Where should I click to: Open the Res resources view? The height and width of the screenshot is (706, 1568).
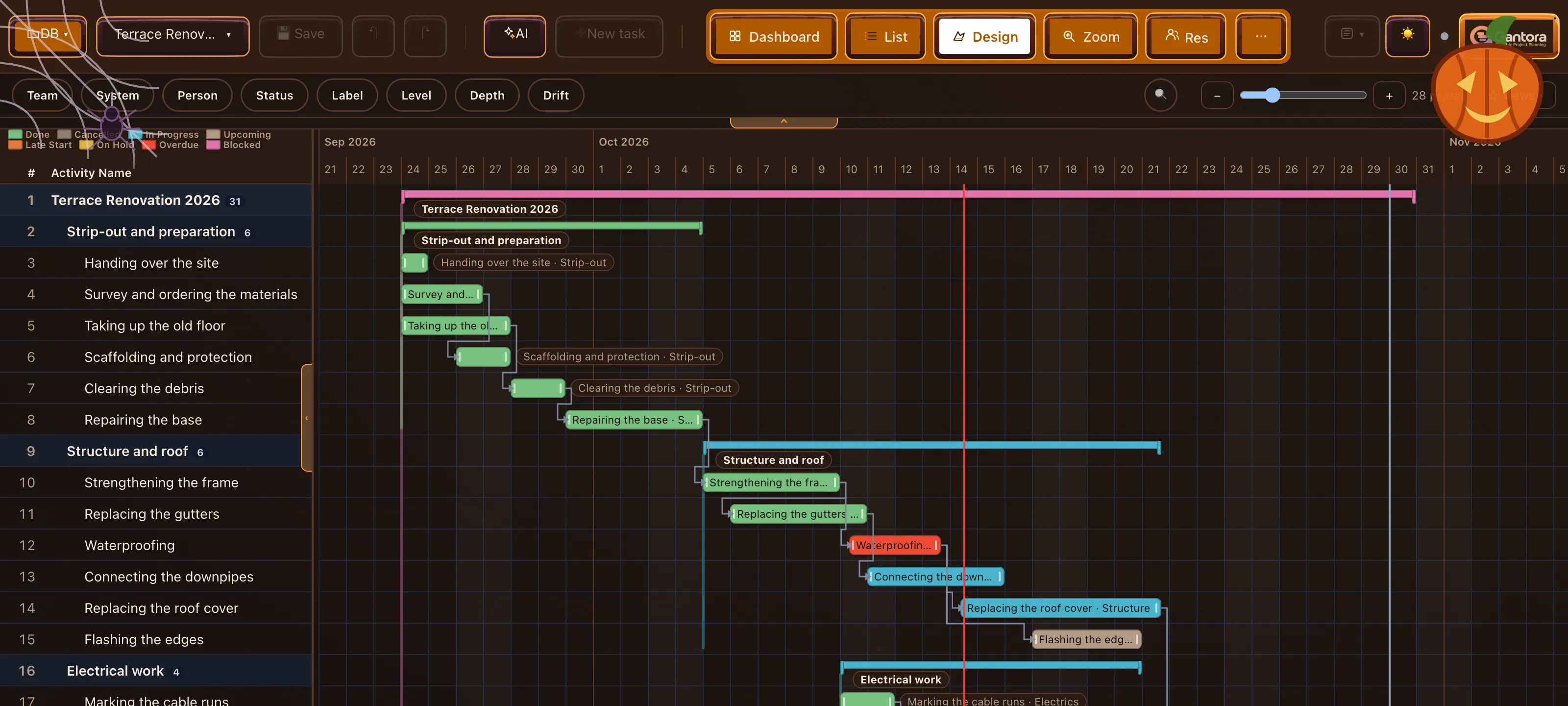(1186, 37)
